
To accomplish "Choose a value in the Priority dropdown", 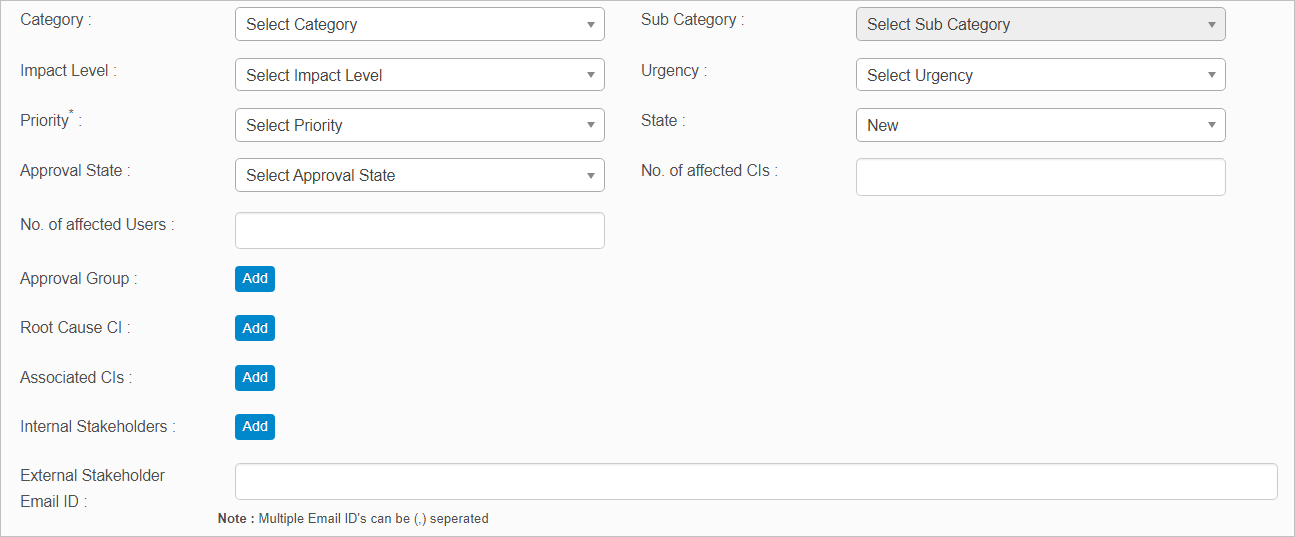I will coord(419,125).
